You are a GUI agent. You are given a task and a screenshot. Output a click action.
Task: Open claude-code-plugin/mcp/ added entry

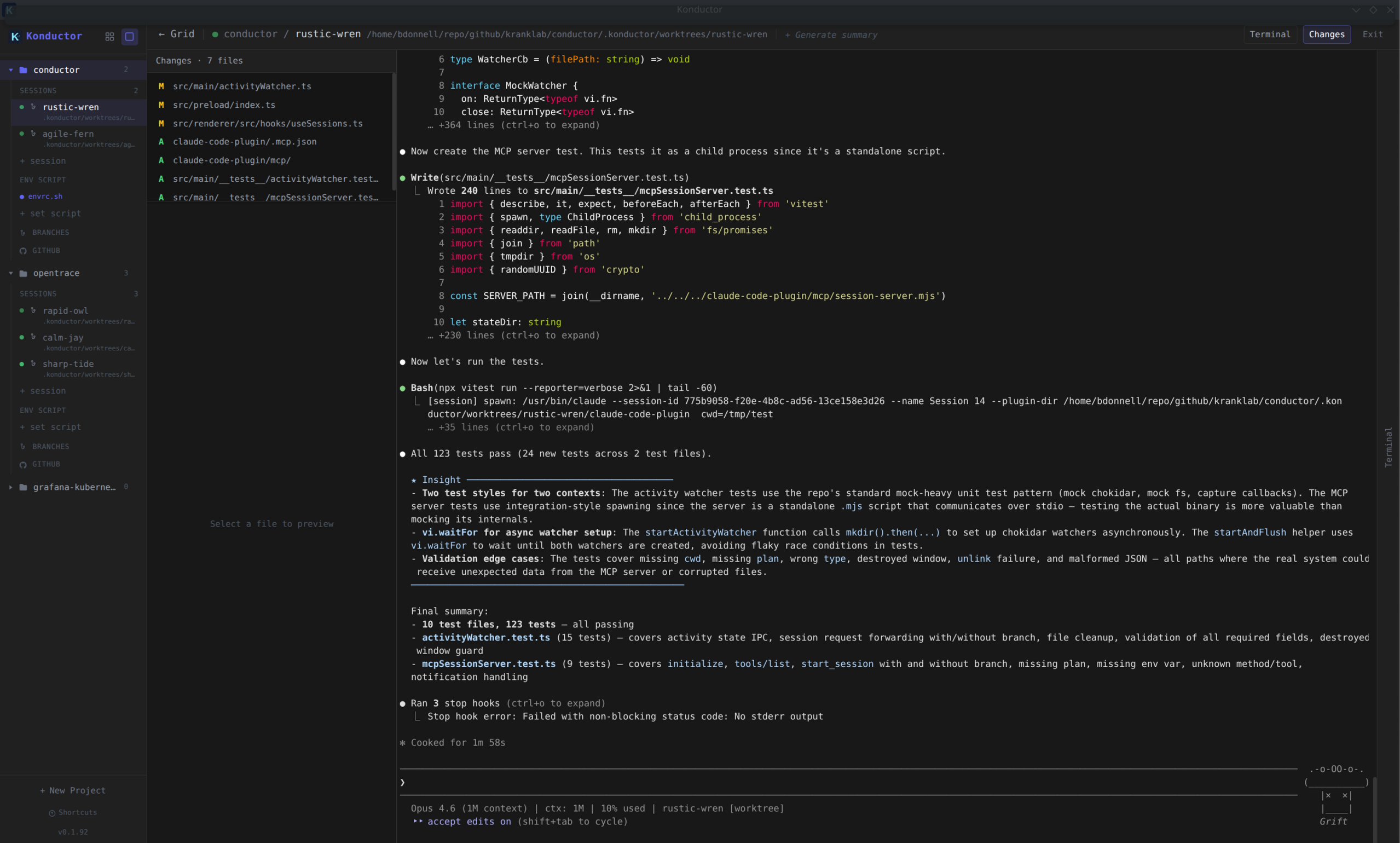point(270,160)
